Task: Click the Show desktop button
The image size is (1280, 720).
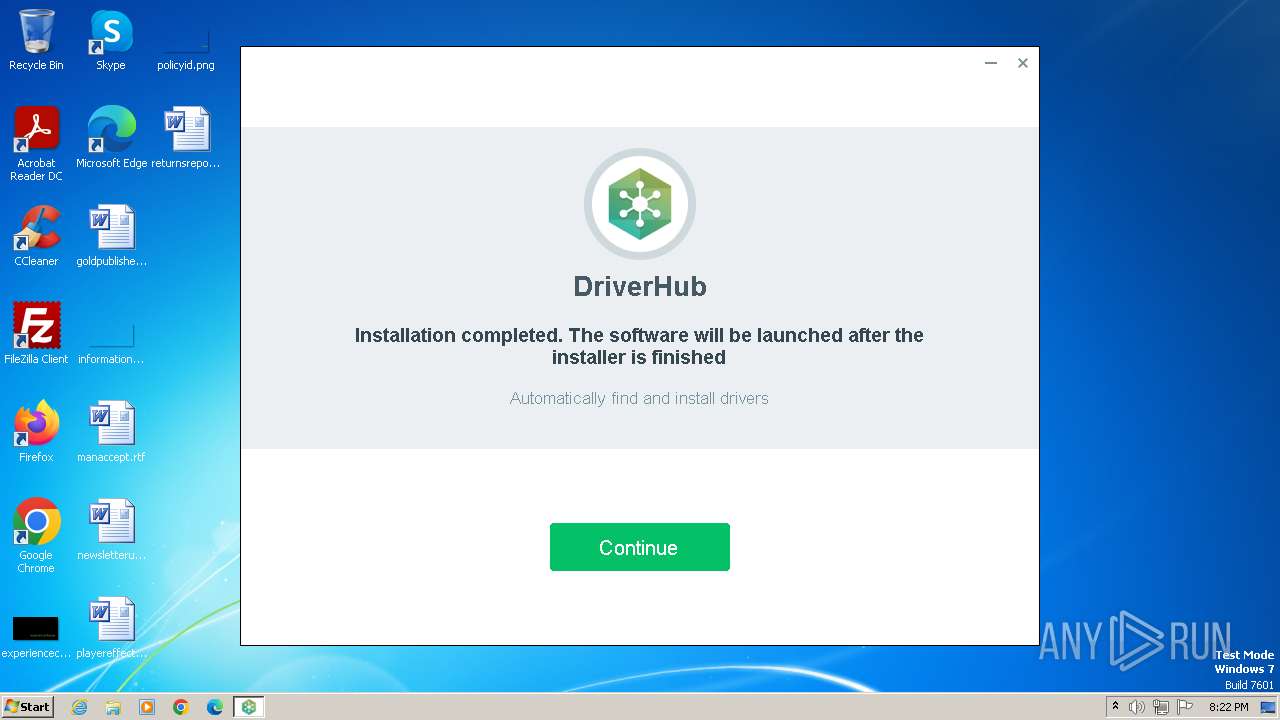Action: [x=1268, y=707]
